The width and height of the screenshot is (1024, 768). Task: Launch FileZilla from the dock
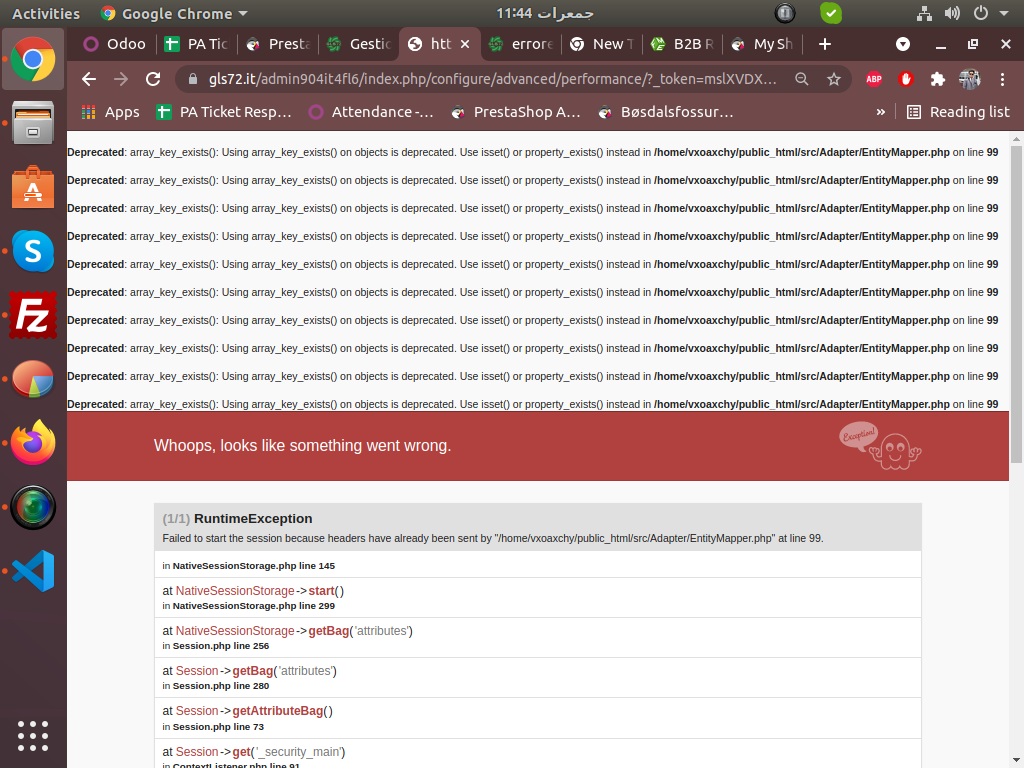pos(33,315)
